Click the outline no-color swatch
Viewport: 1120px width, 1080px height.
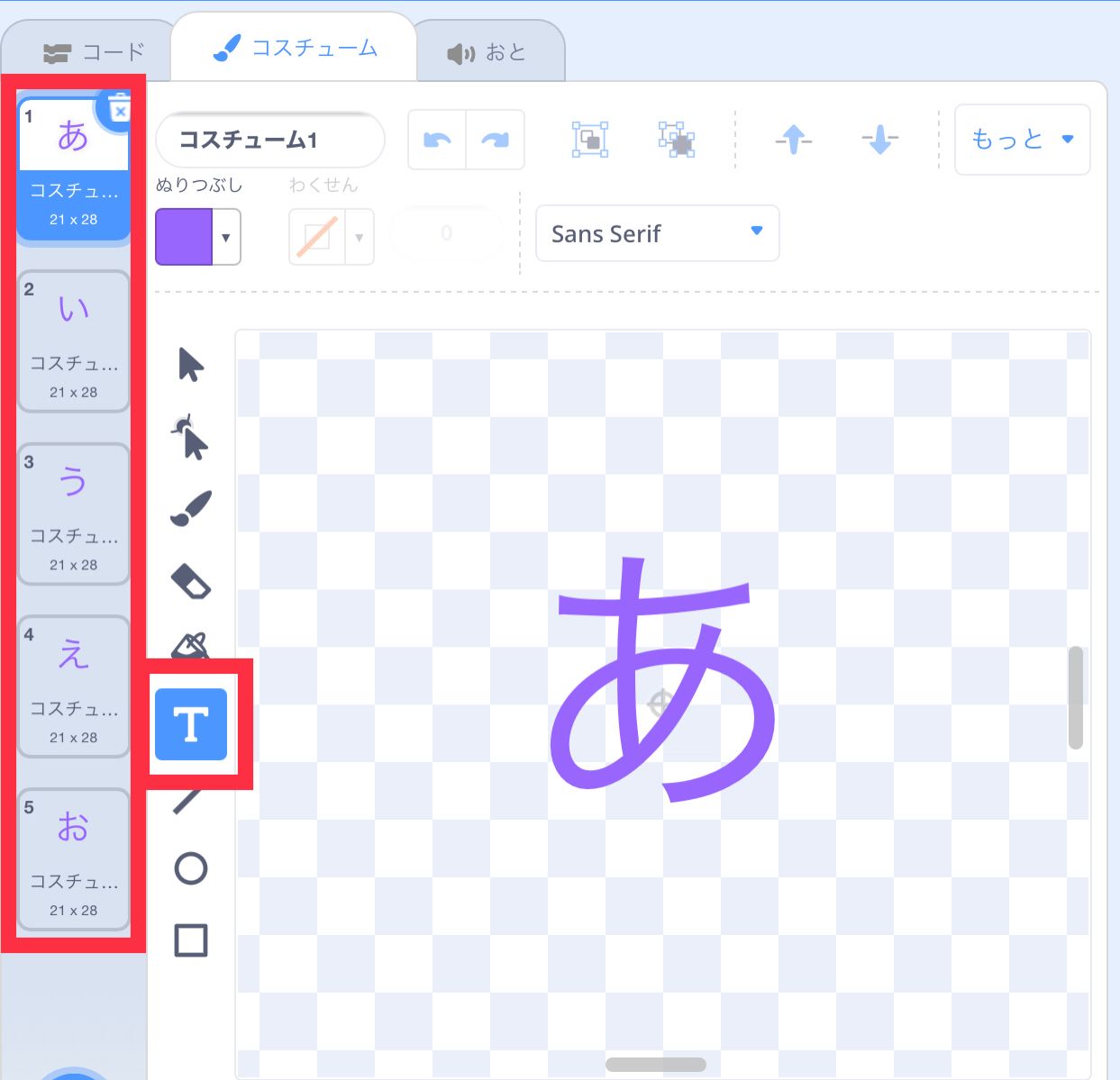click(317, 237)
